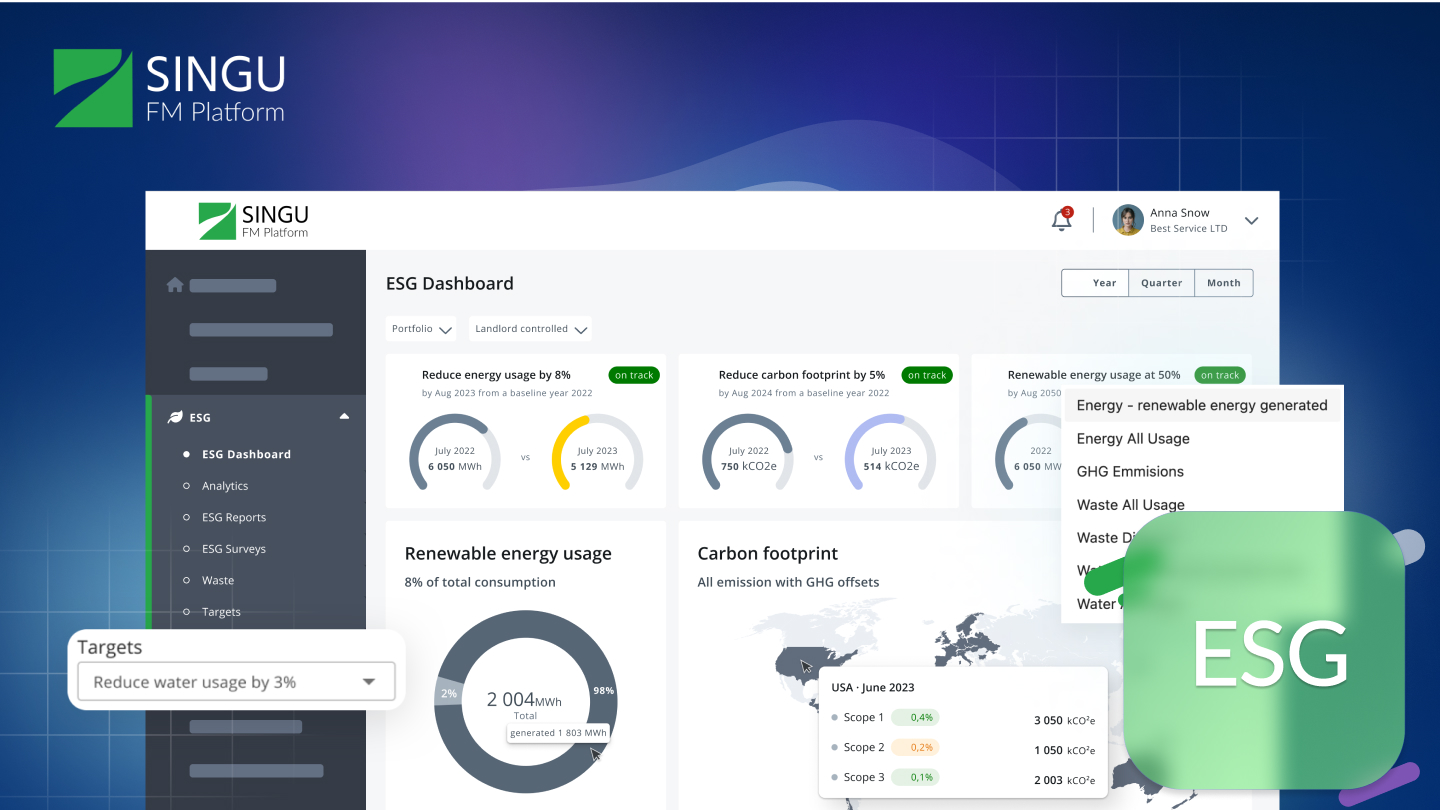Click the hollow bullet beside Targets in sidebar

tap(186, 612)
